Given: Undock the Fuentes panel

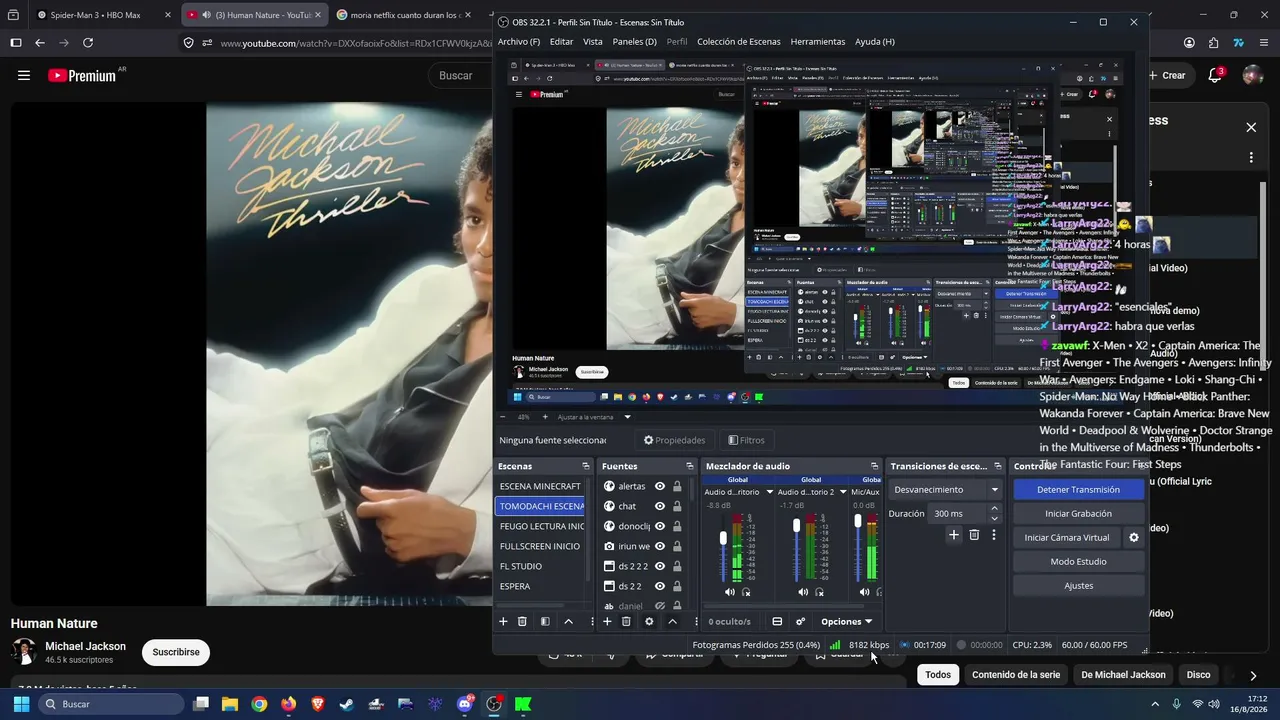Looking at the screenshot, I should coord(689,466).
